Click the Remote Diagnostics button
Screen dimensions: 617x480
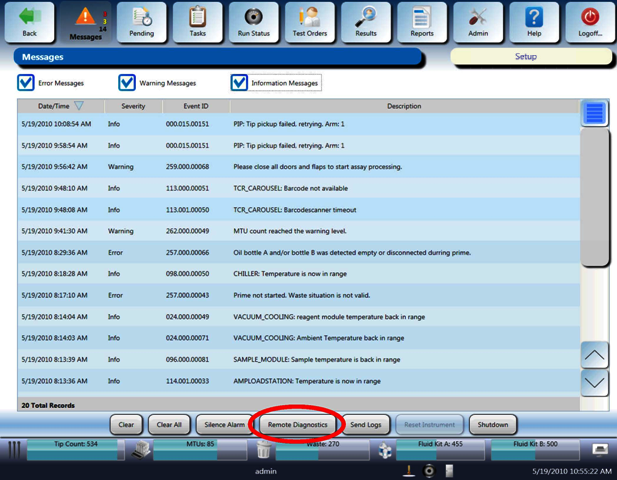coord(296,424)
